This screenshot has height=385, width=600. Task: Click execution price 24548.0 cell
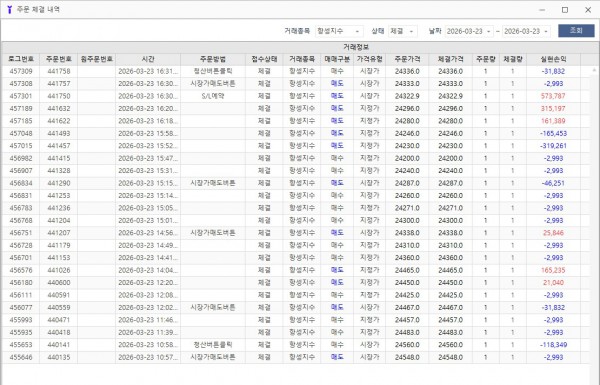(x=450, y=357)
